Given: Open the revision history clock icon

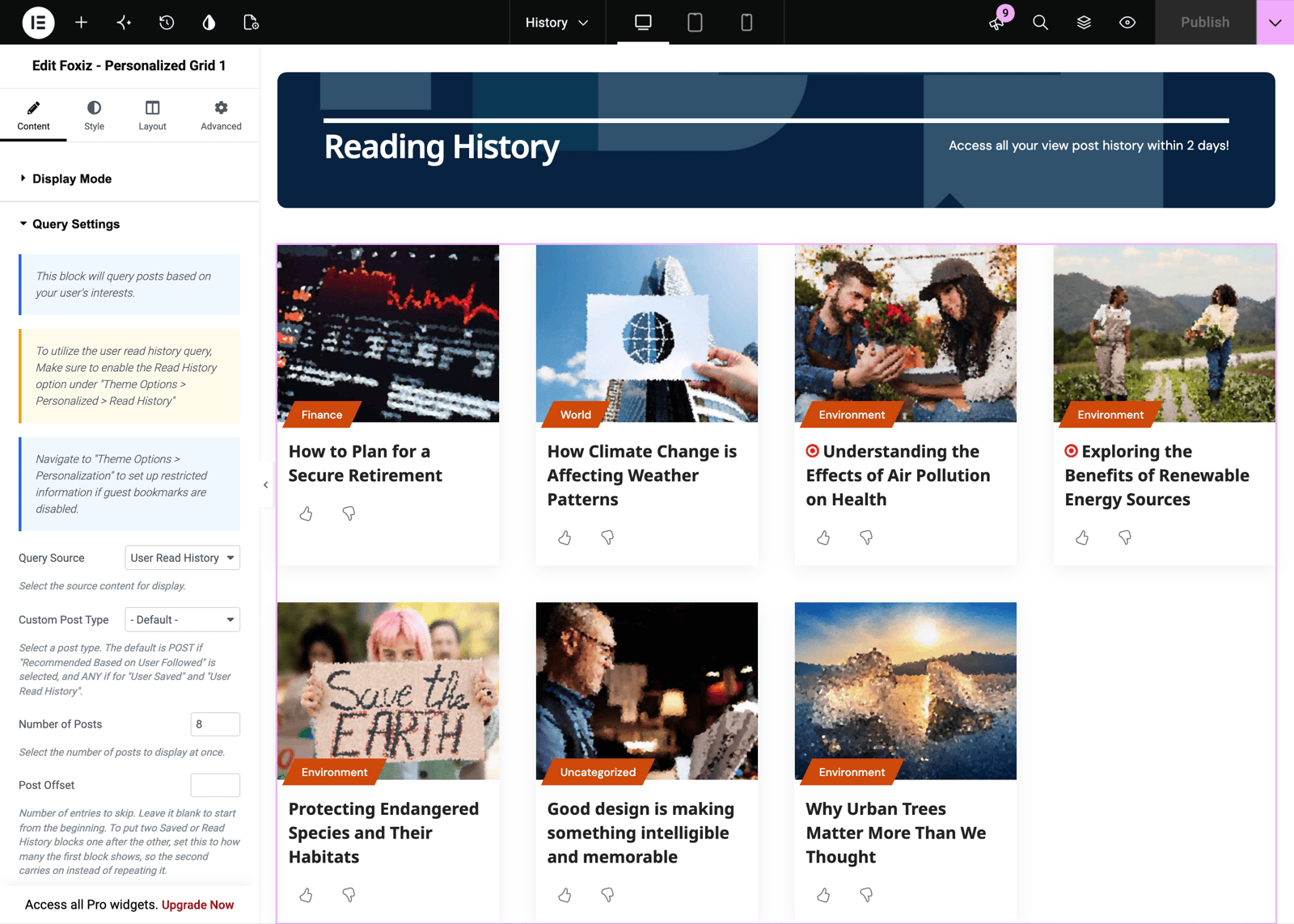Looking at the screenshot, I should coord(167,22).
